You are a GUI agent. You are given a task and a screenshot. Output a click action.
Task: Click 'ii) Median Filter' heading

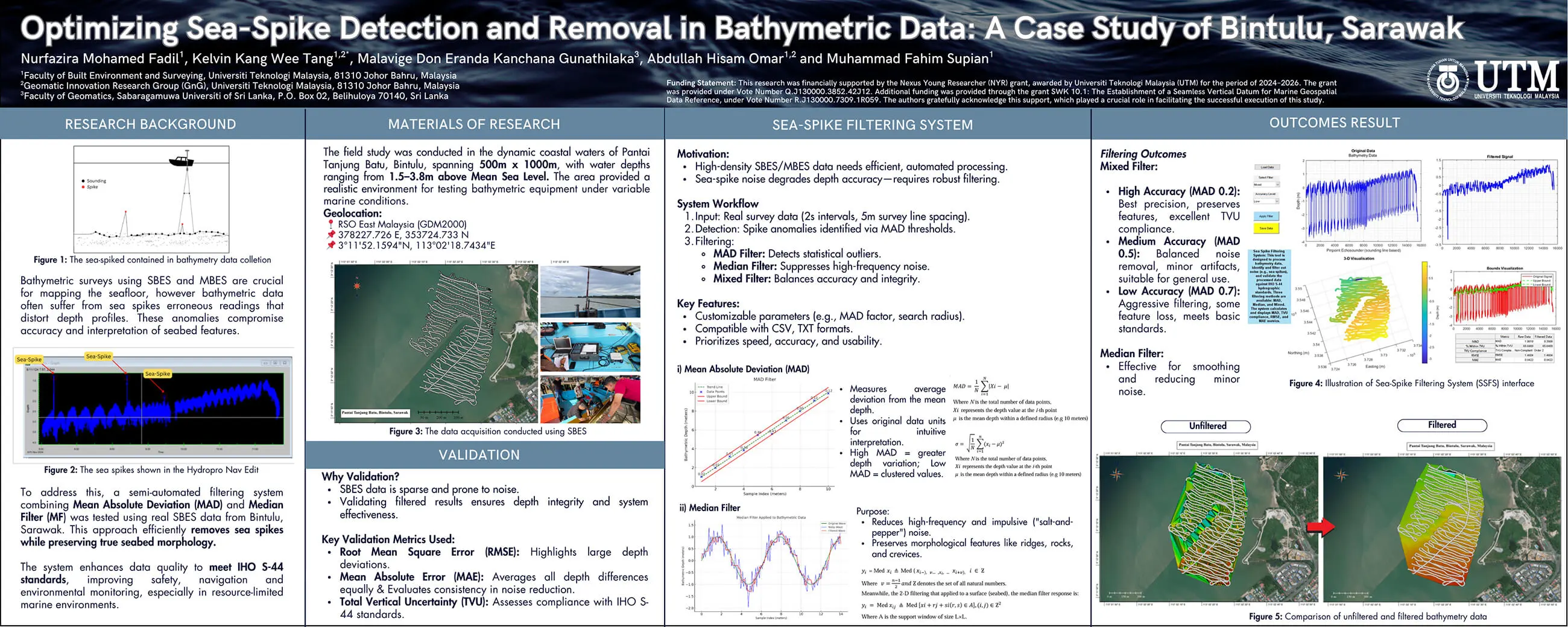pyautogui.click(x=710, y=508)
